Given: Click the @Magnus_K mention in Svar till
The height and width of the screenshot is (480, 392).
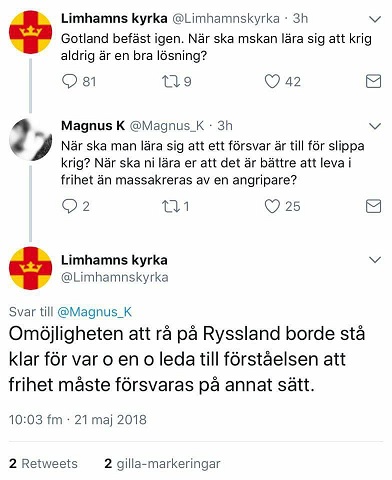Looking at the screenshot, I should tap(95, 312).
